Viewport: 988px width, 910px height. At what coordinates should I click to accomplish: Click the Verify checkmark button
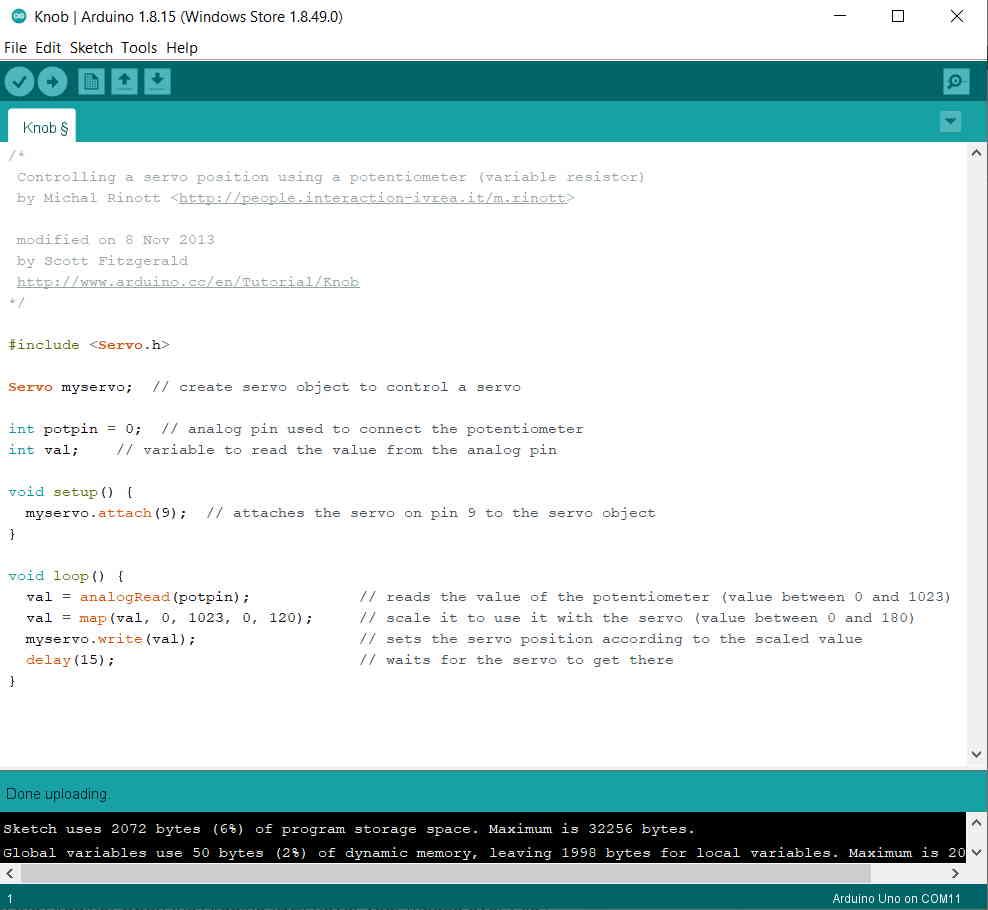tap(20, 81)
